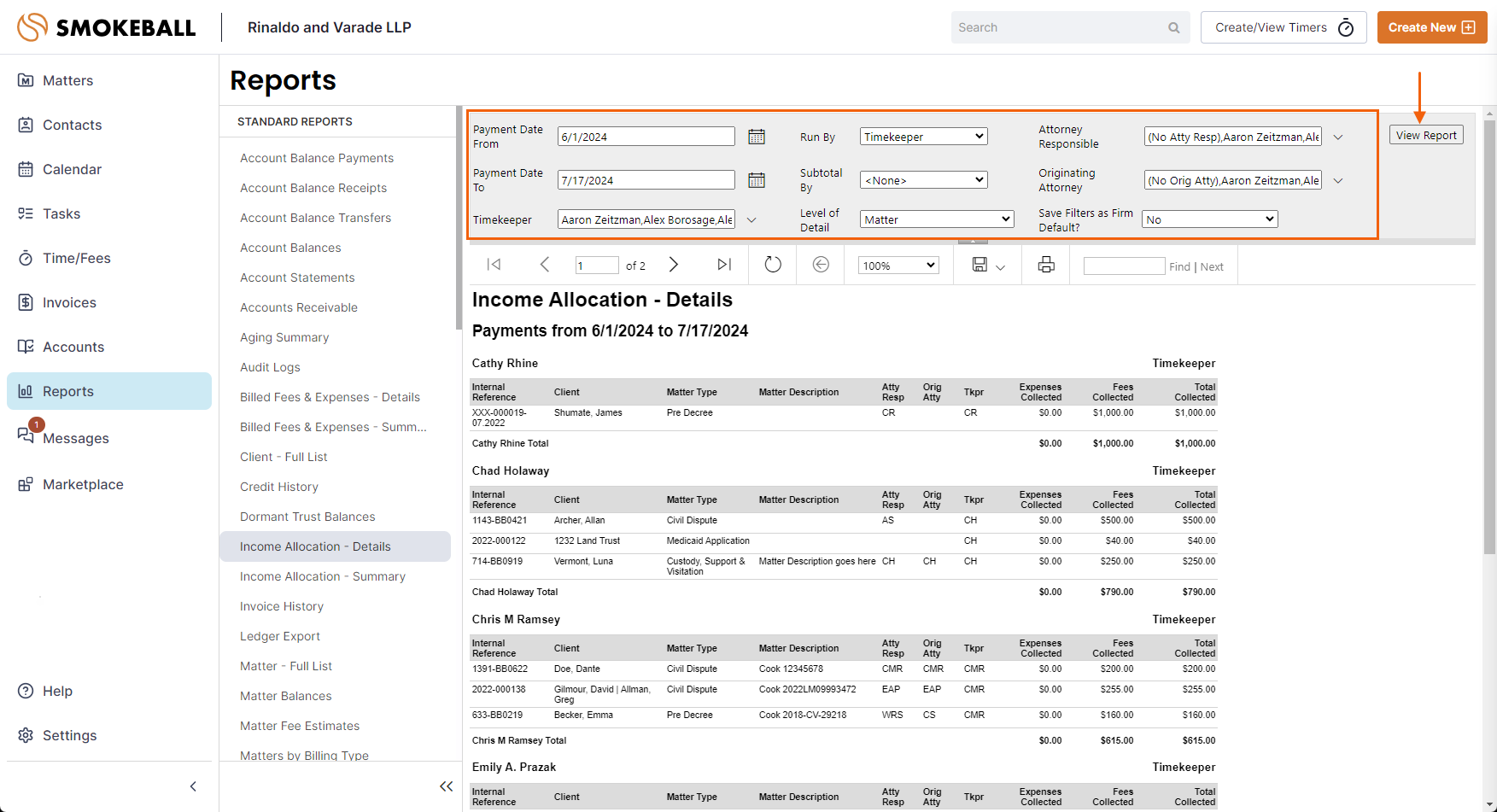This screenshot has width=1497, height=812.
Task: Go to next report page
Action: click(x=673, y=265)
